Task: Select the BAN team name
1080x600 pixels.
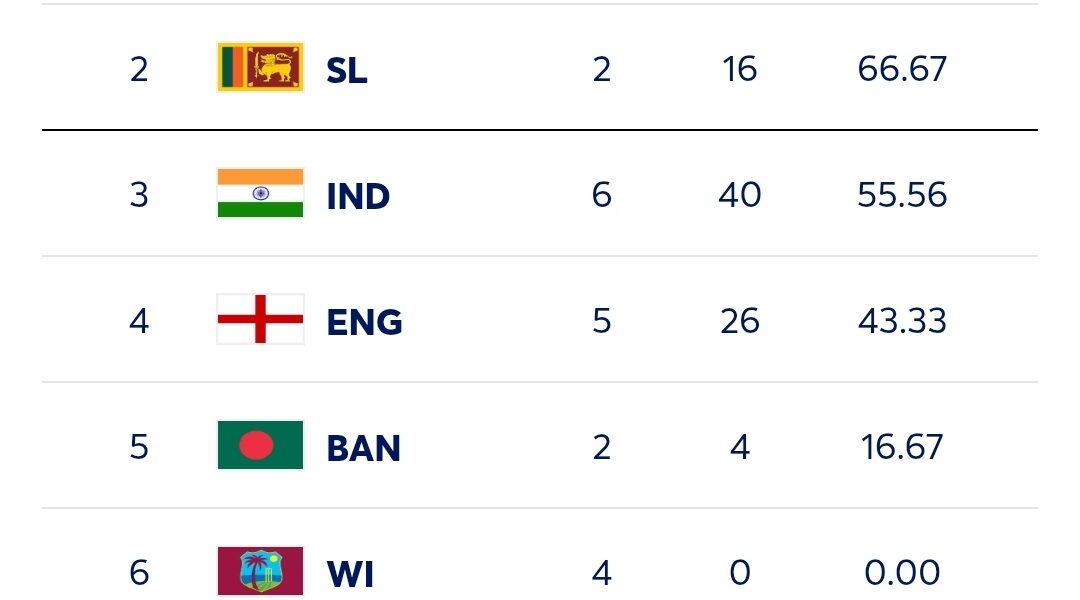Action: tap(363, 448)
